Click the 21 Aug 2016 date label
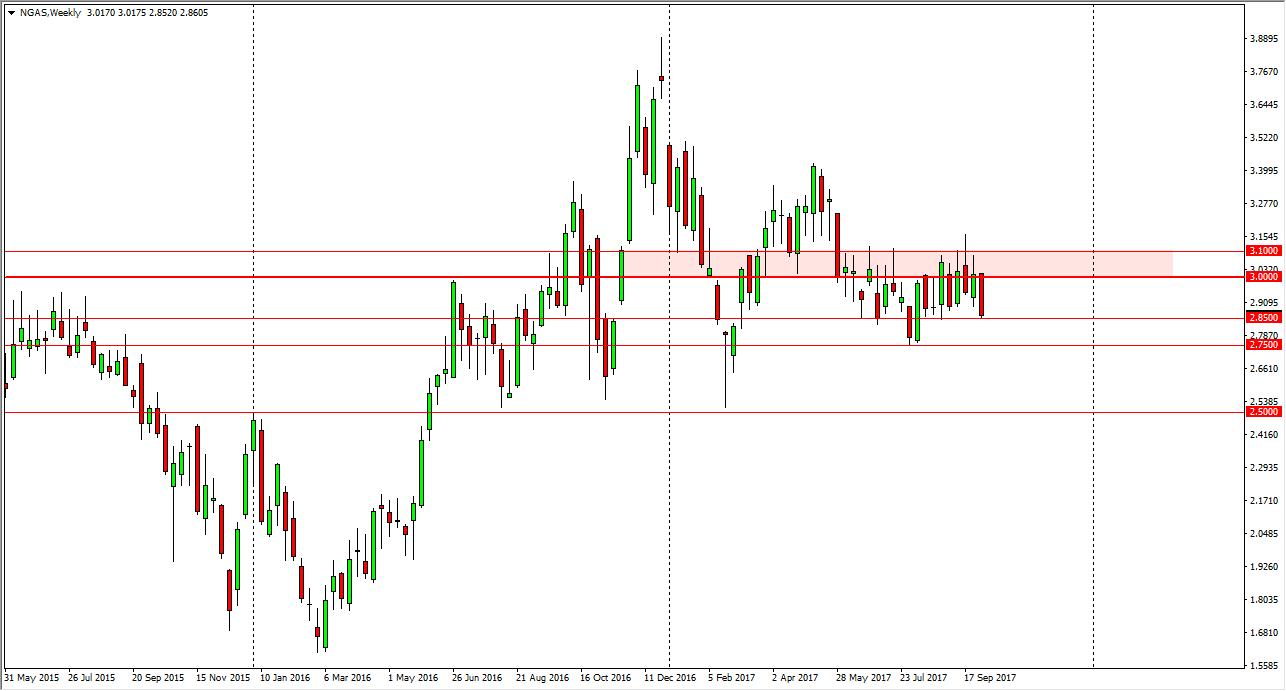The height and width of the screenshot is (691, 1286). coord(541,678)
